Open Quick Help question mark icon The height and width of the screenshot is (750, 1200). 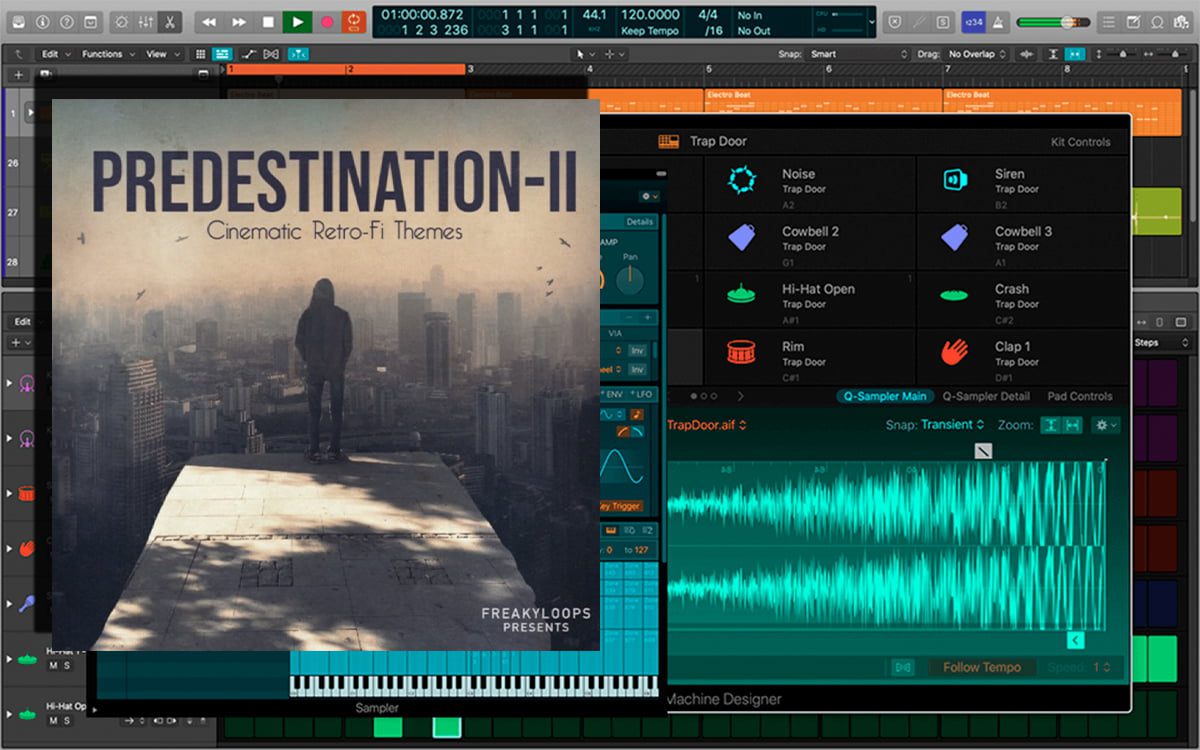pos(67,21)
